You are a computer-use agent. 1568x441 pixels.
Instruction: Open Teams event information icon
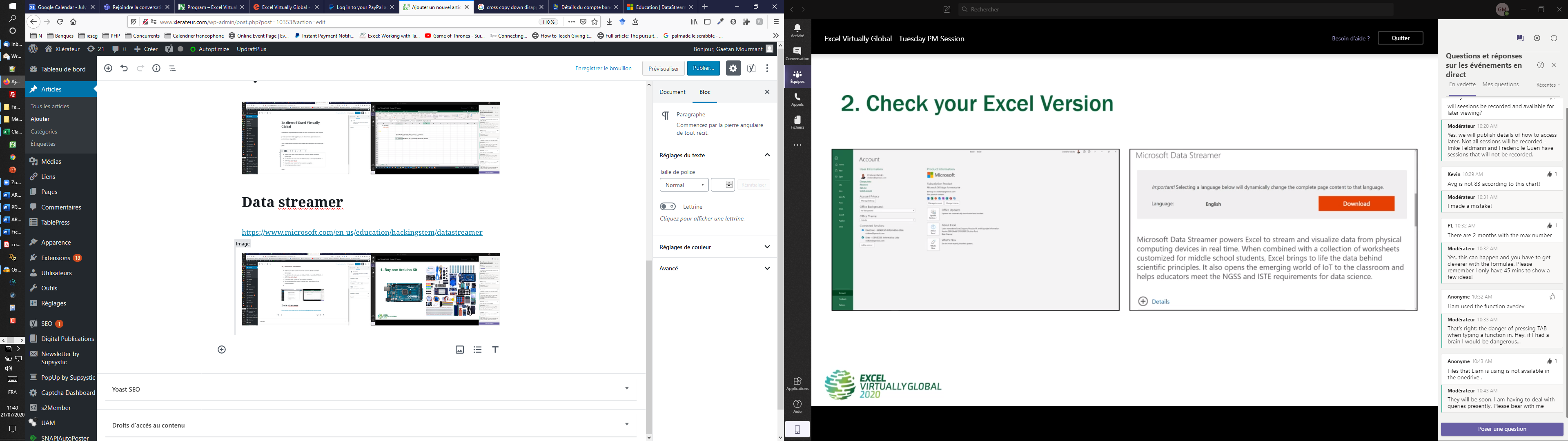click(1554, 38)
